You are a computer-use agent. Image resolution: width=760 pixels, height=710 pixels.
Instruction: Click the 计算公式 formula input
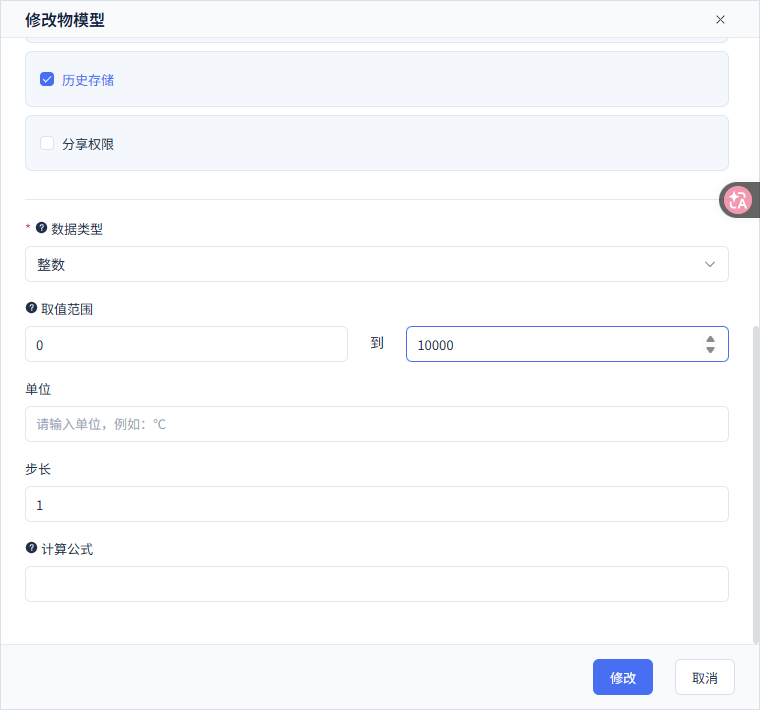(x=377, y=584)
